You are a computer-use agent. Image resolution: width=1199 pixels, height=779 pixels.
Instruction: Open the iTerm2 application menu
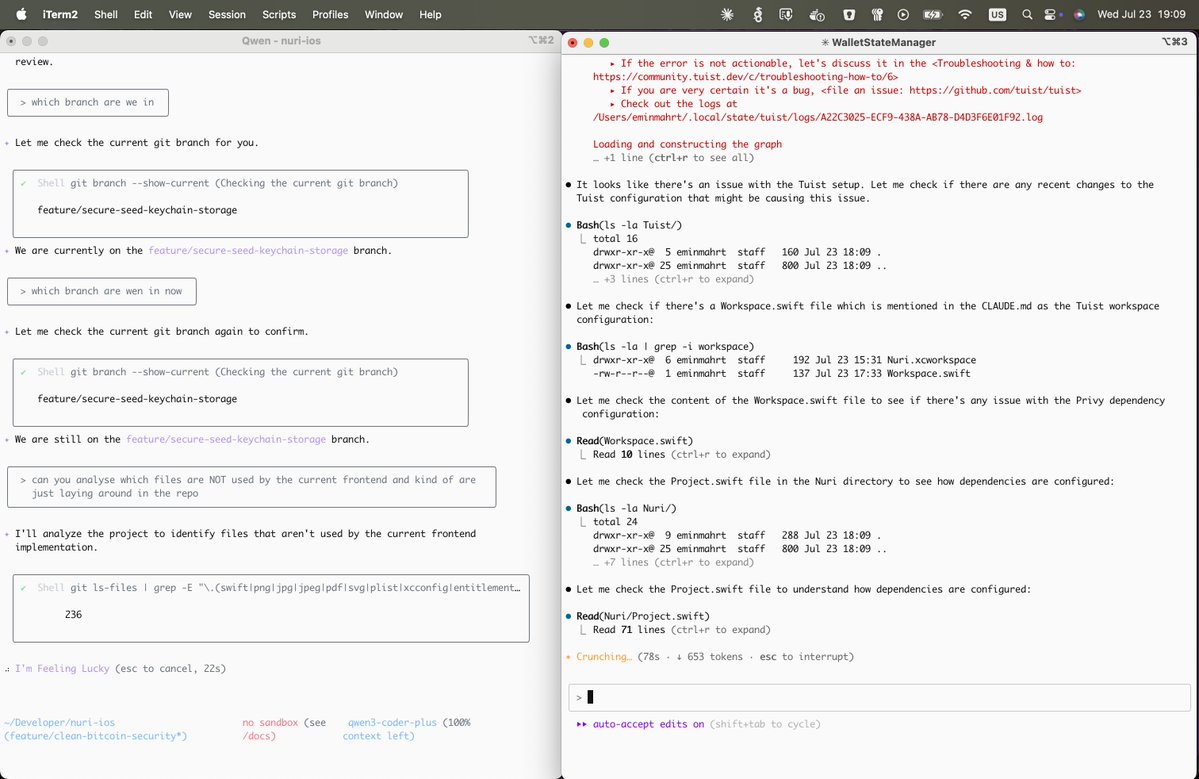60,14
